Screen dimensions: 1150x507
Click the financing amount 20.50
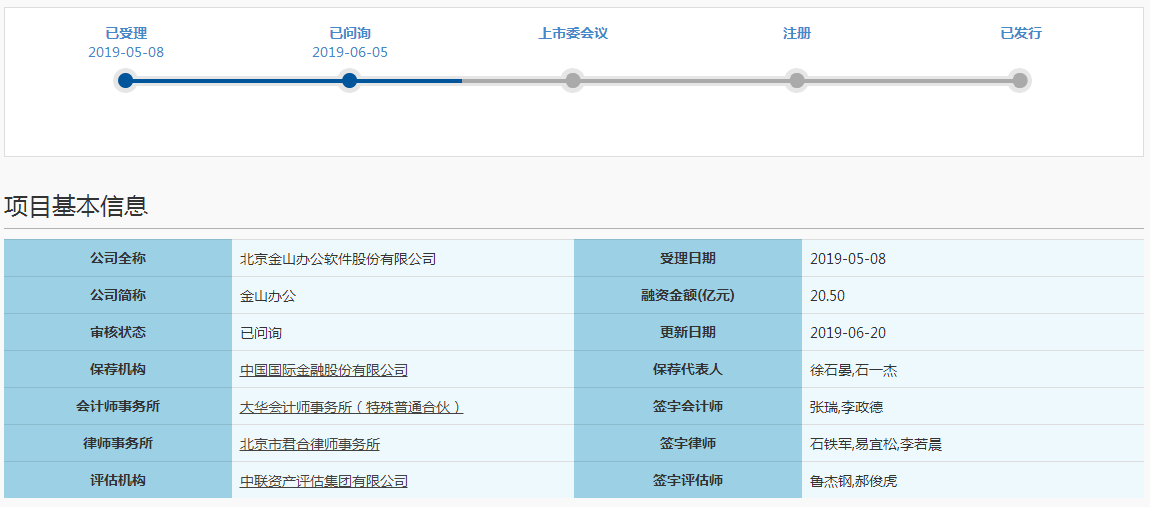(x=827, y=296)
